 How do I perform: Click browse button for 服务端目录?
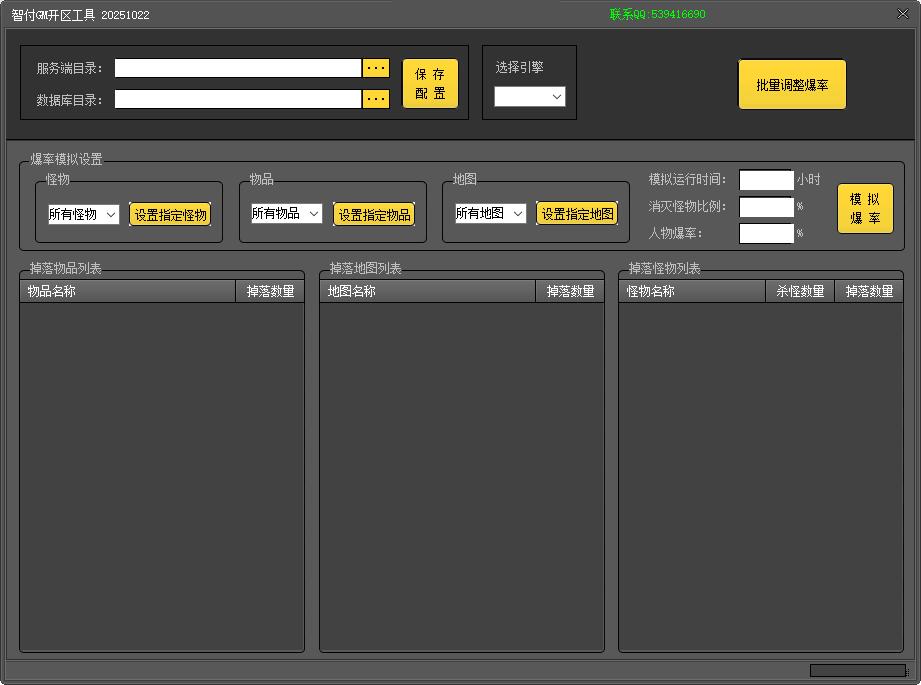375,68
